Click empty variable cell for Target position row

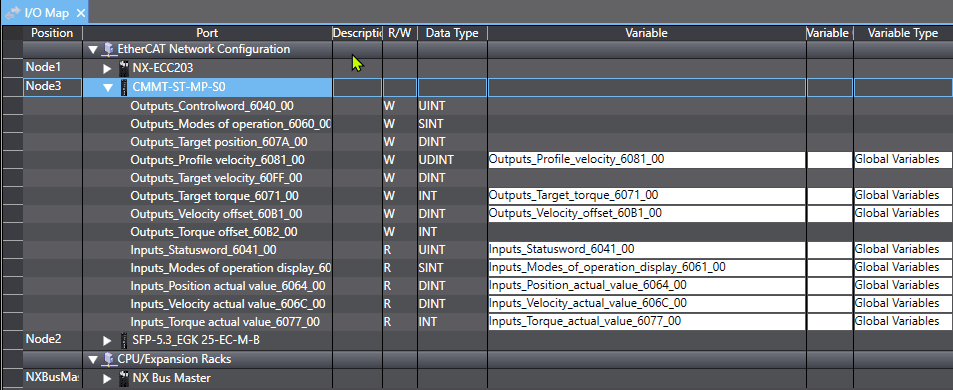pos(647,142)
